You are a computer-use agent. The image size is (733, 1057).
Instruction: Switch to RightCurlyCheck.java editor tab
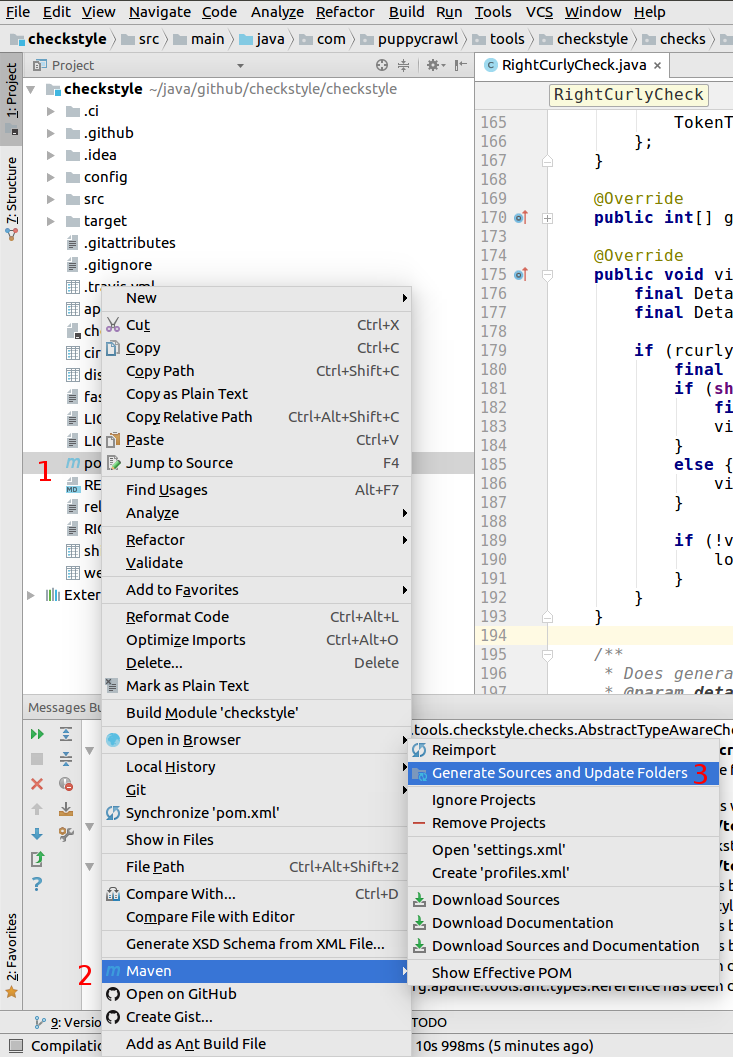(x=573, y=65)
